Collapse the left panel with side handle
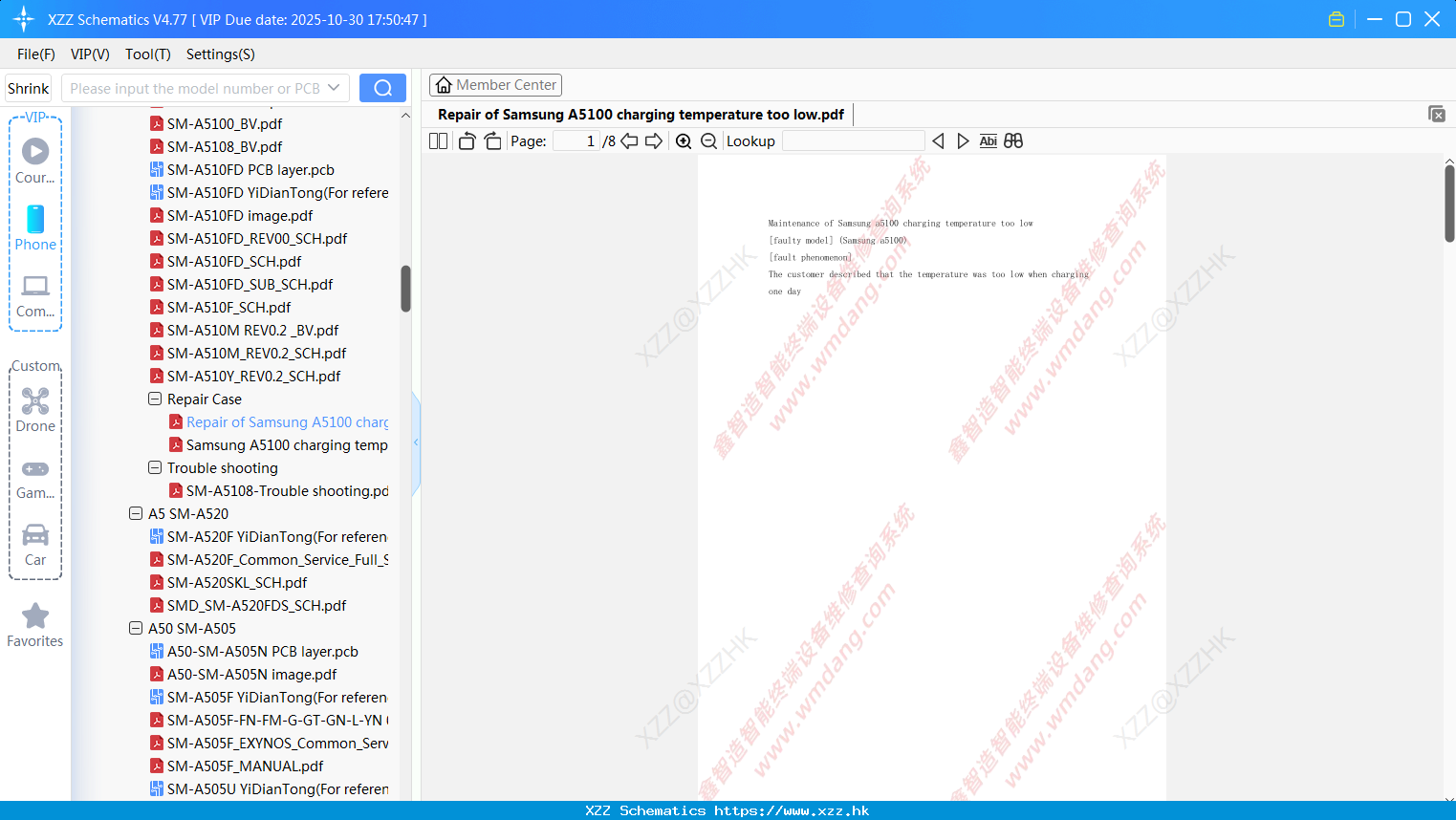1456x820 pixels. (416, 442)
